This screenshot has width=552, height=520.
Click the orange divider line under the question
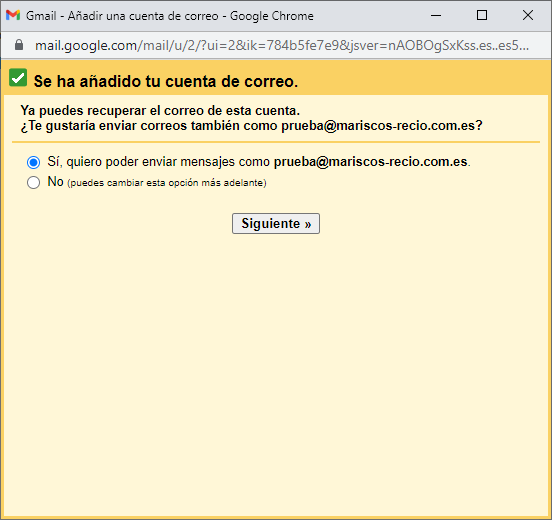276,142
